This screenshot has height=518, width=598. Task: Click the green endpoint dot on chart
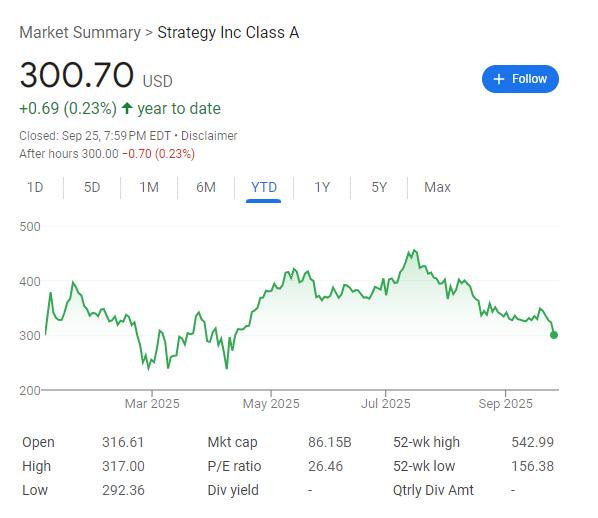554,335
